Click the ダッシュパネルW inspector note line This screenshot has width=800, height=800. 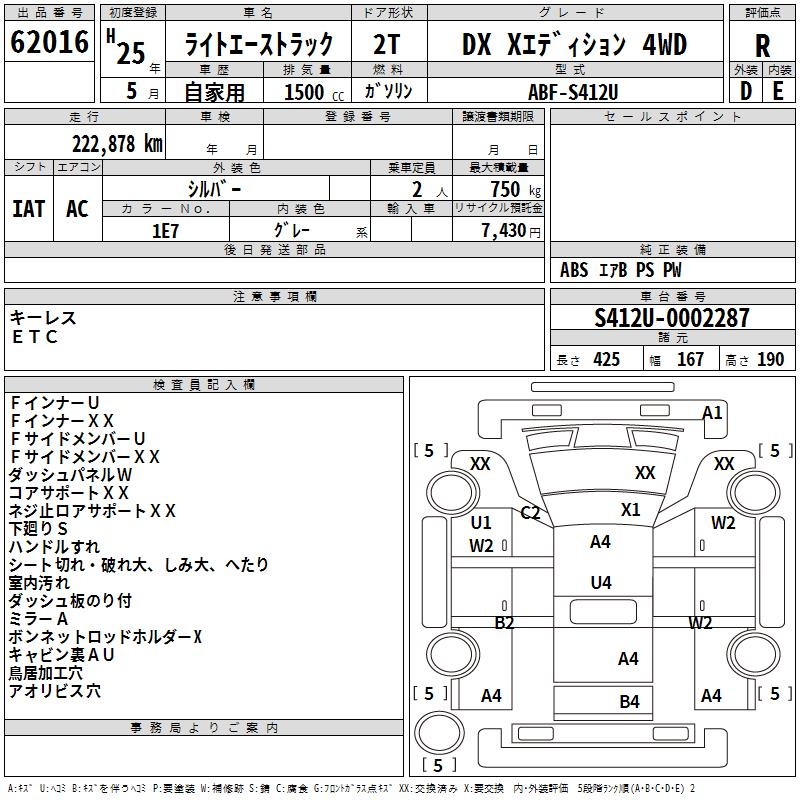tap(70, 474)
